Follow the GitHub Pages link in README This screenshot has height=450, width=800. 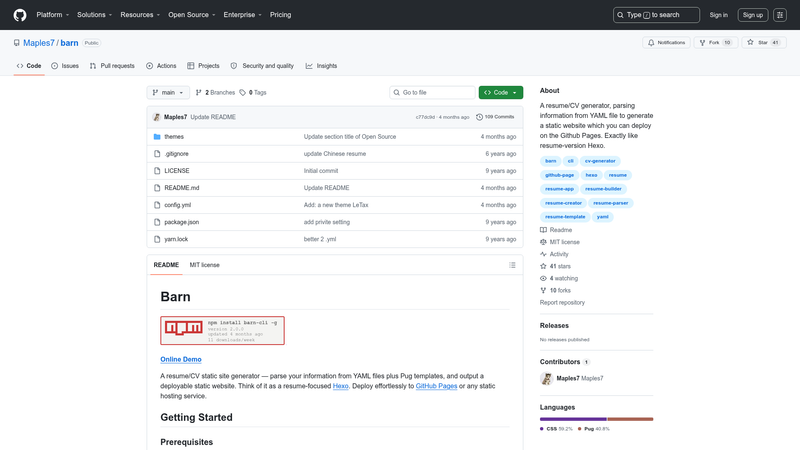tap(436, 386)
